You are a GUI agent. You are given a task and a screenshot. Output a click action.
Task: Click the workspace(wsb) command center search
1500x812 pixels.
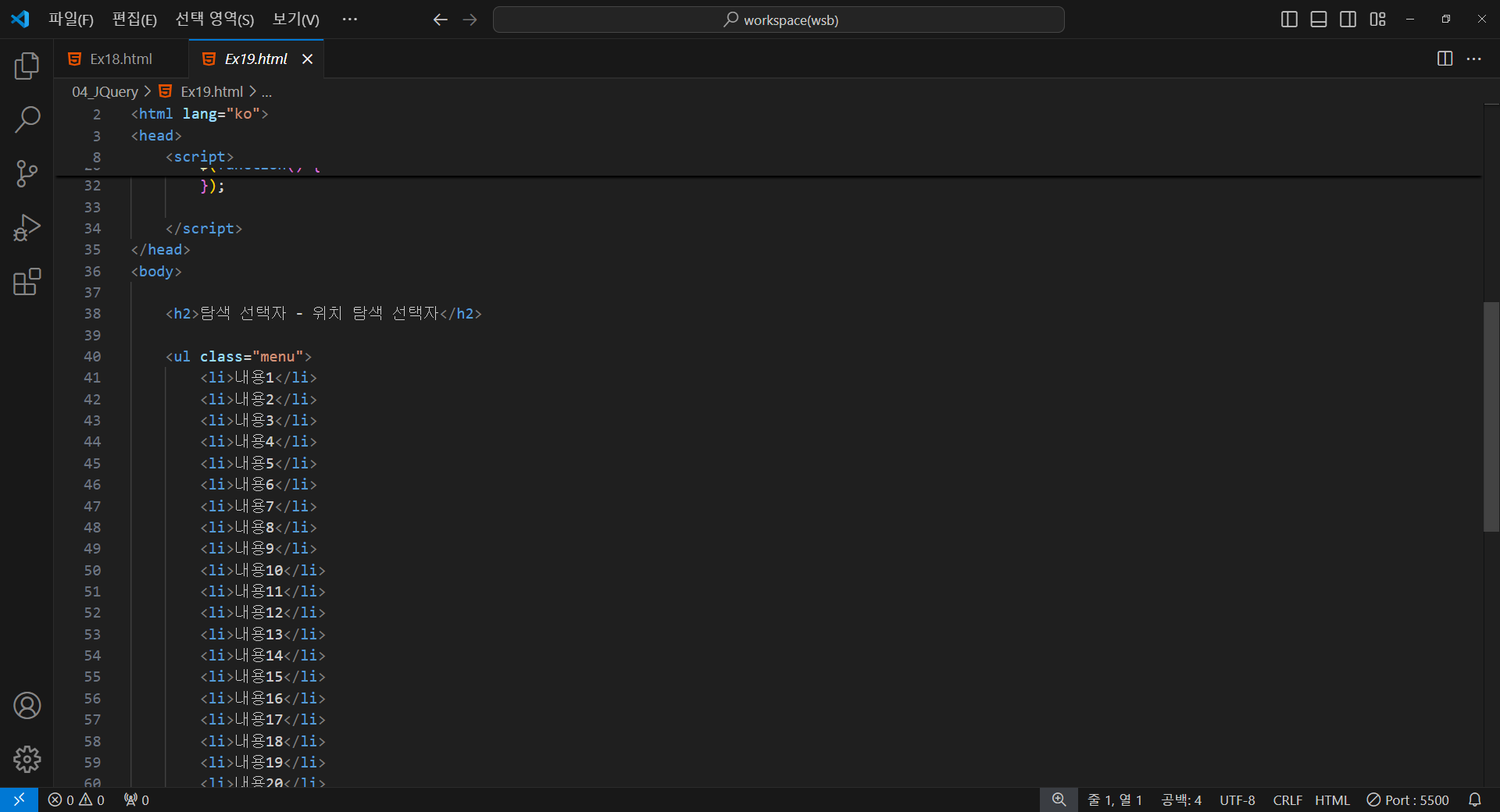point(779,20)
